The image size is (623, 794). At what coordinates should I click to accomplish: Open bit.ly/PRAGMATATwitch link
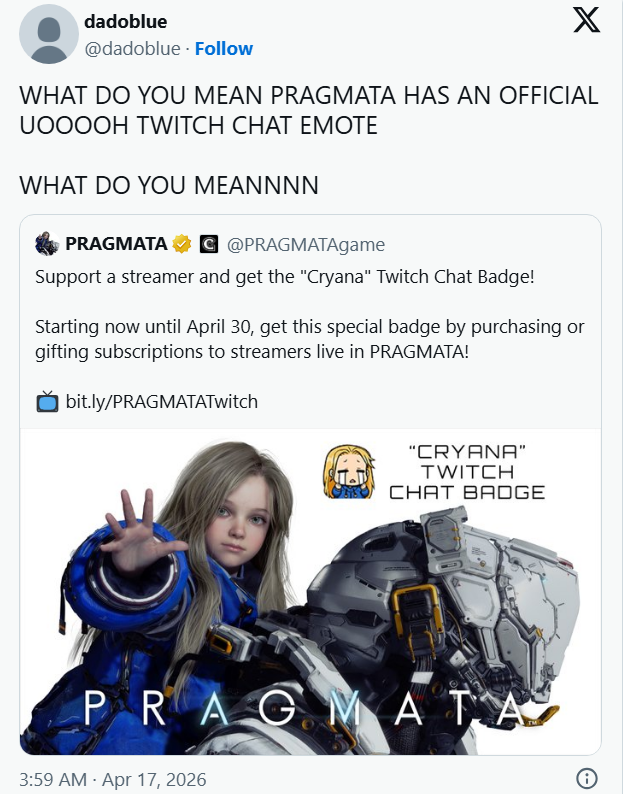162,402
